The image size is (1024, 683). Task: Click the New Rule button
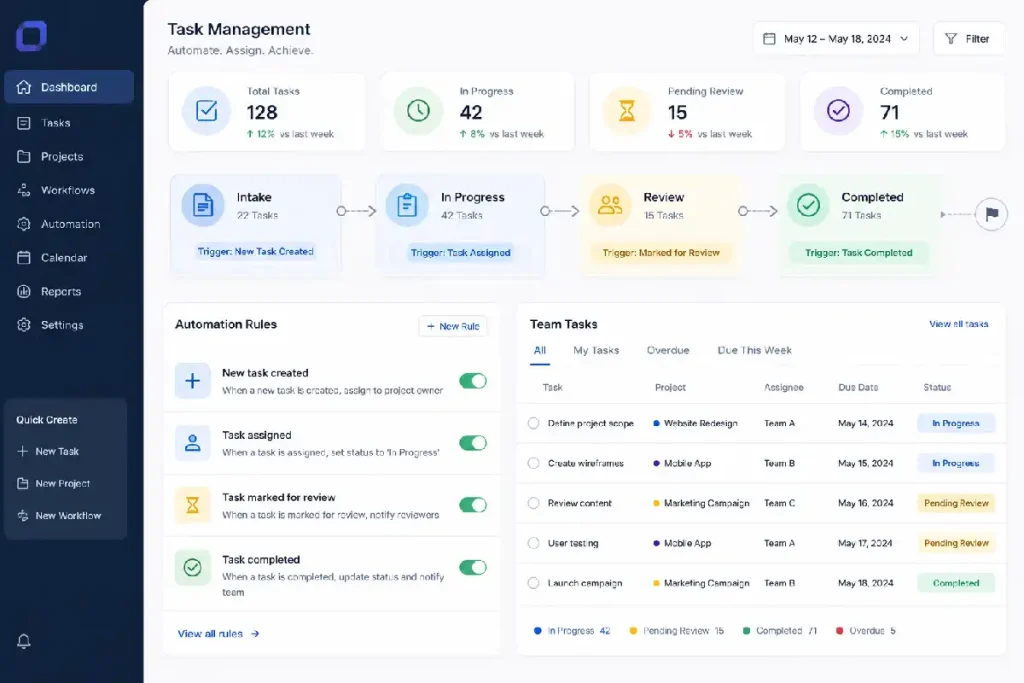pos(453,326)
